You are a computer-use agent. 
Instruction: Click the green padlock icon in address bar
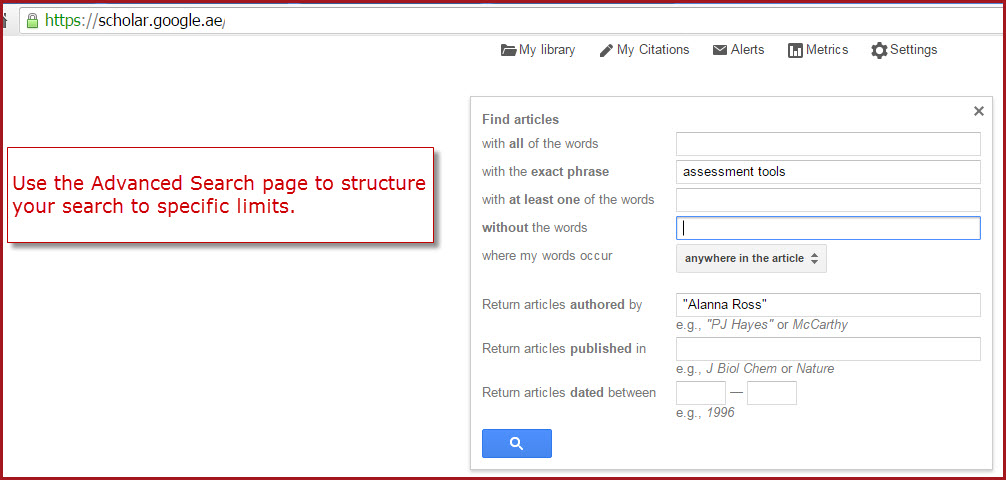click(32, 21)
